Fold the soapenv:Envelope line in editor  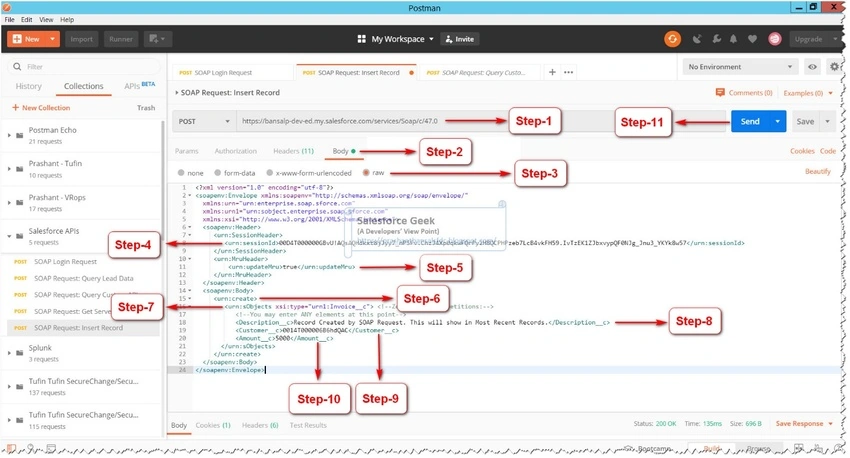190,196
